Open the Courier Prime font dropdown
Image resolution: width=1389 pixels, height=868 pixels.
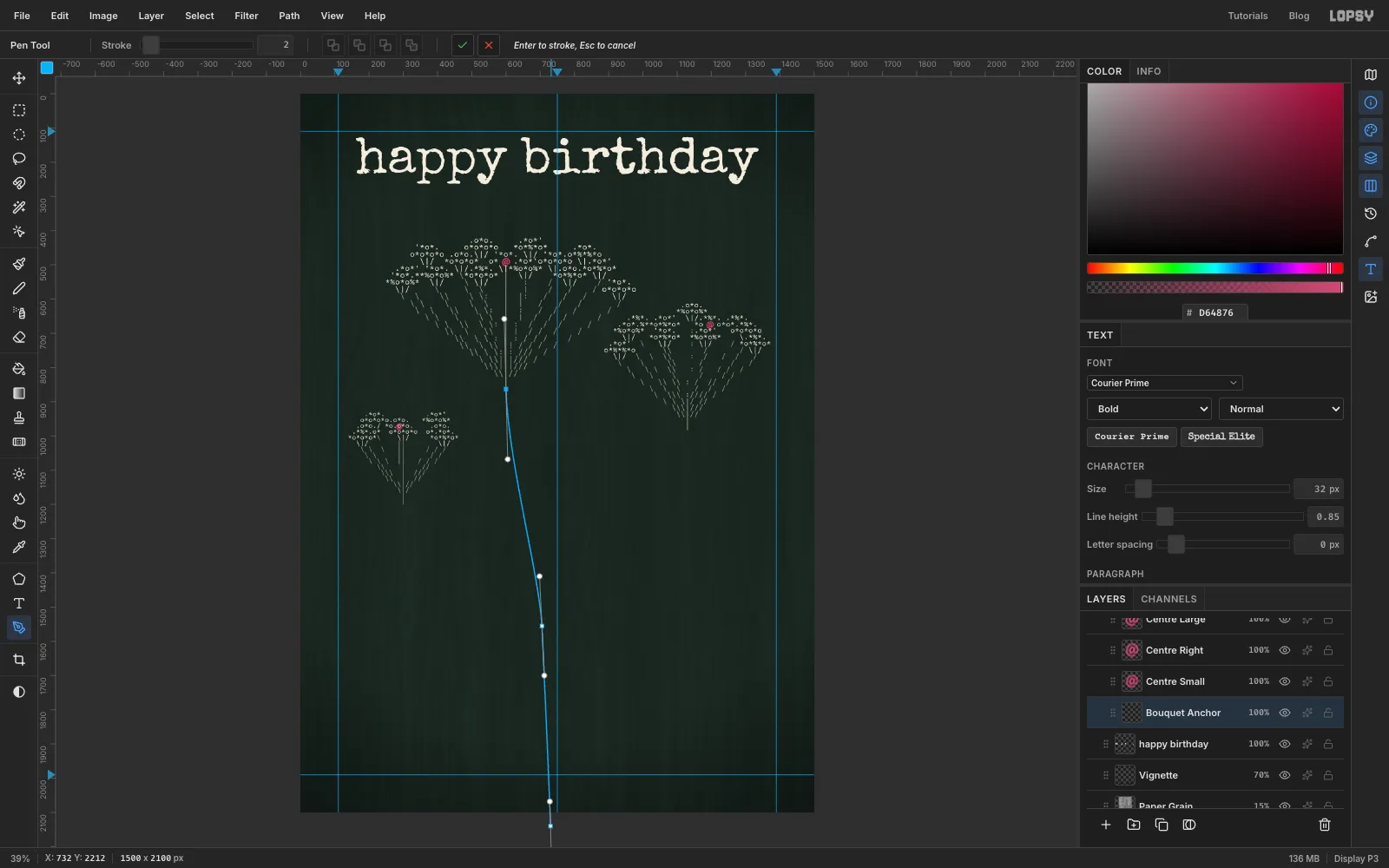coord(1164,383)
